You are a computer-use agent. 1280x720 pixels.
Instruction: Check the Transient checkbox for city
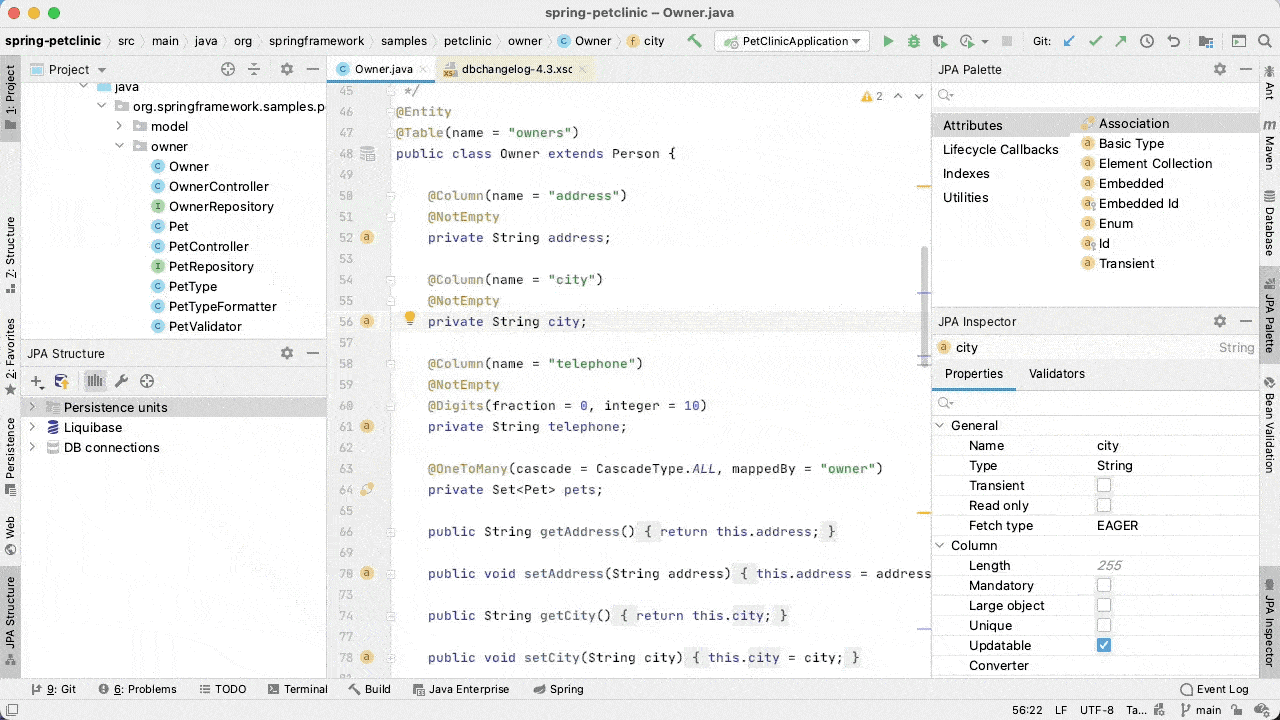[x=1104, y=485]
